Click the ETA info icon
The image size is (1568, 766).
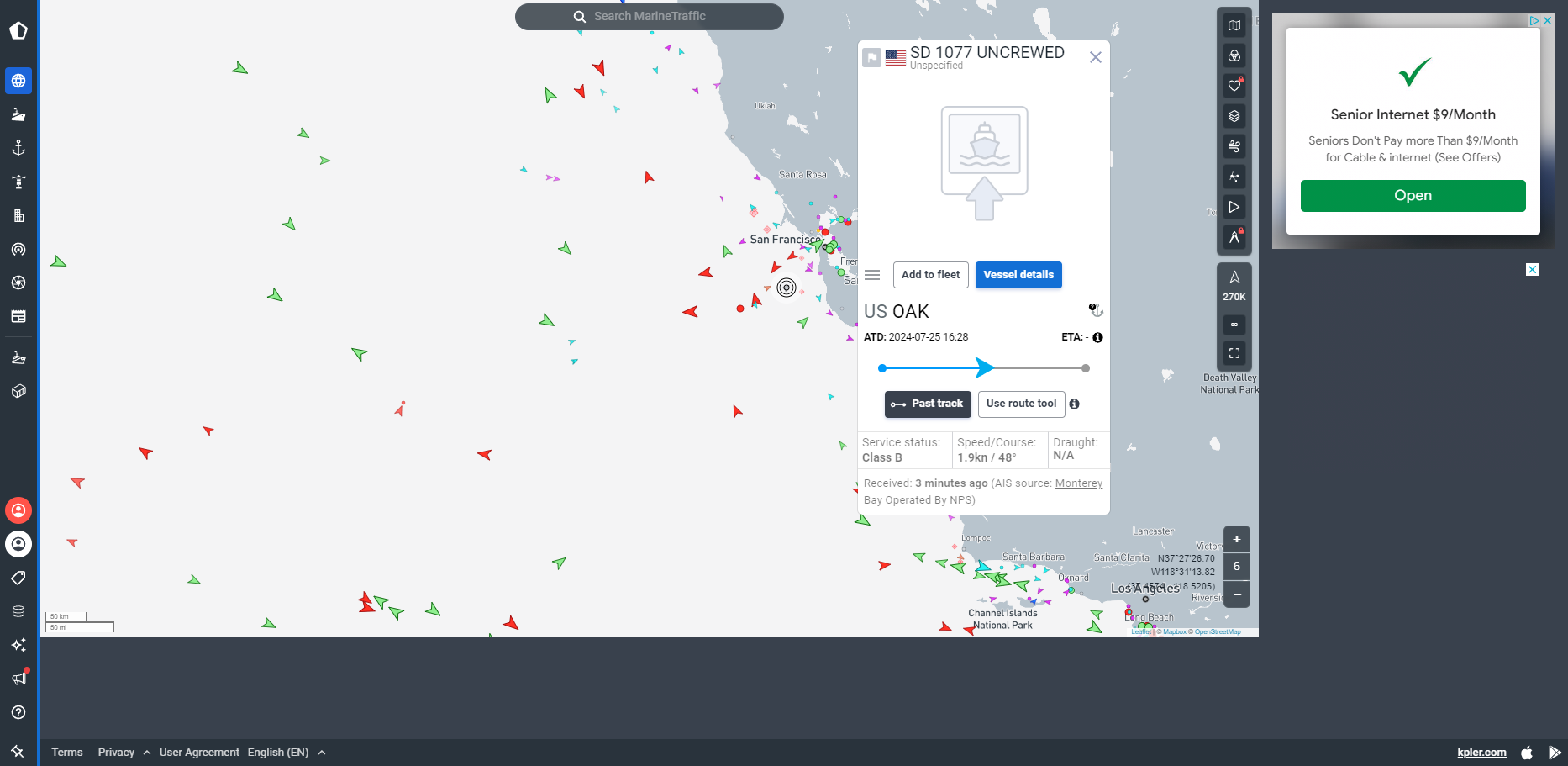click(1097, 337)
